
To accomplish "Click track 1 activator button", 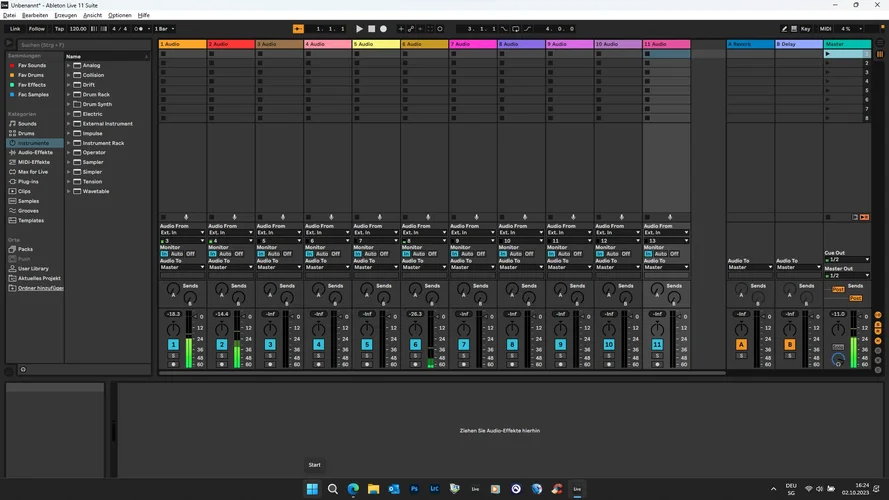I will click(173, 344).
